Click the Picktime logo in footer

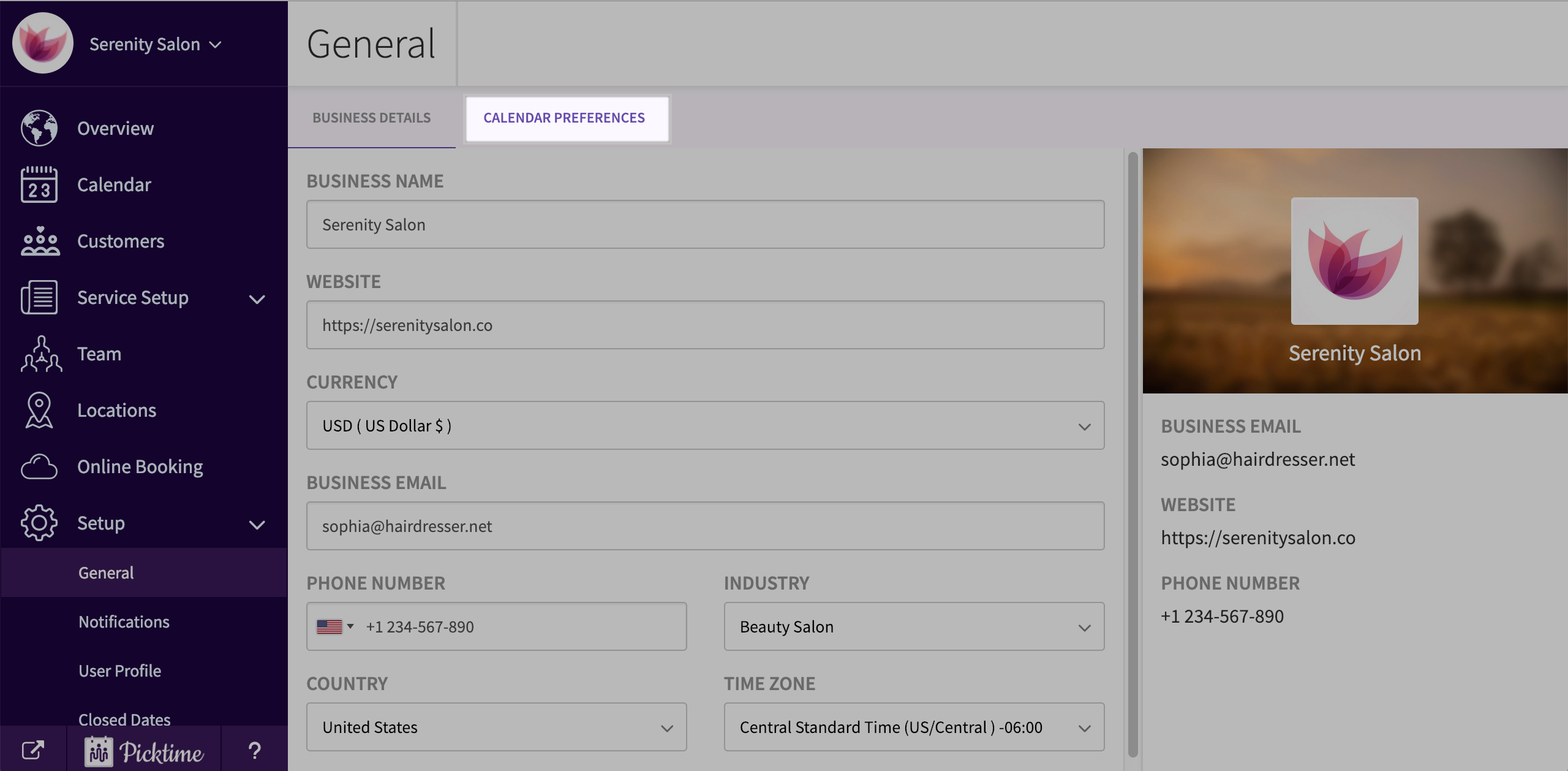145,751
